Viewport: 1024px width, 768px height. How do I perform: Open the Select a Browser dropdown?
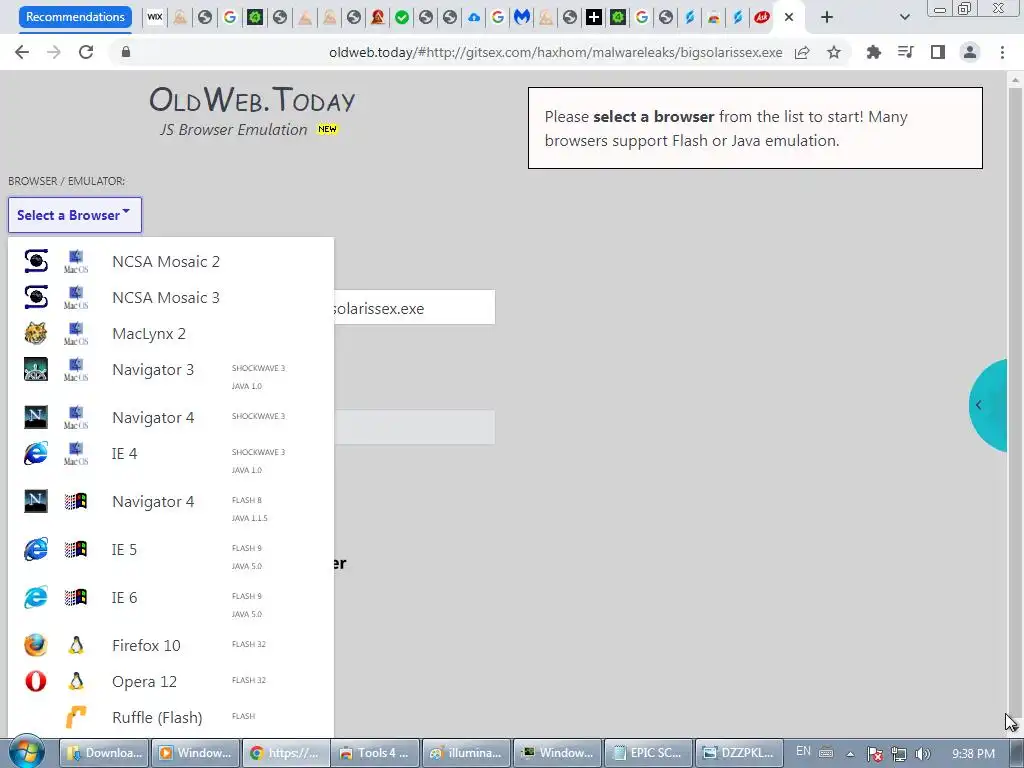point(74,215)
